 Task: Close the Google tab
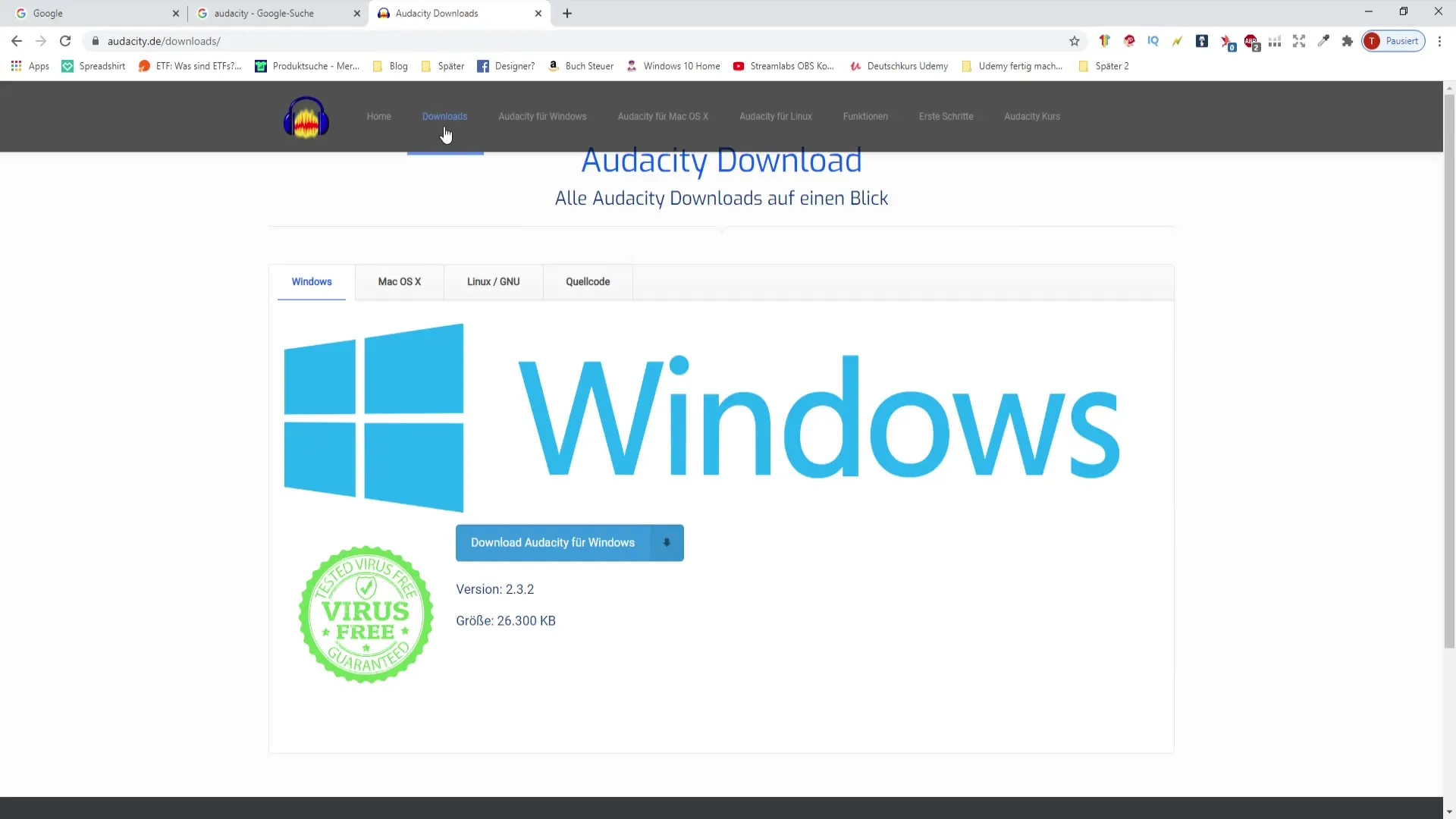(176, 14)
